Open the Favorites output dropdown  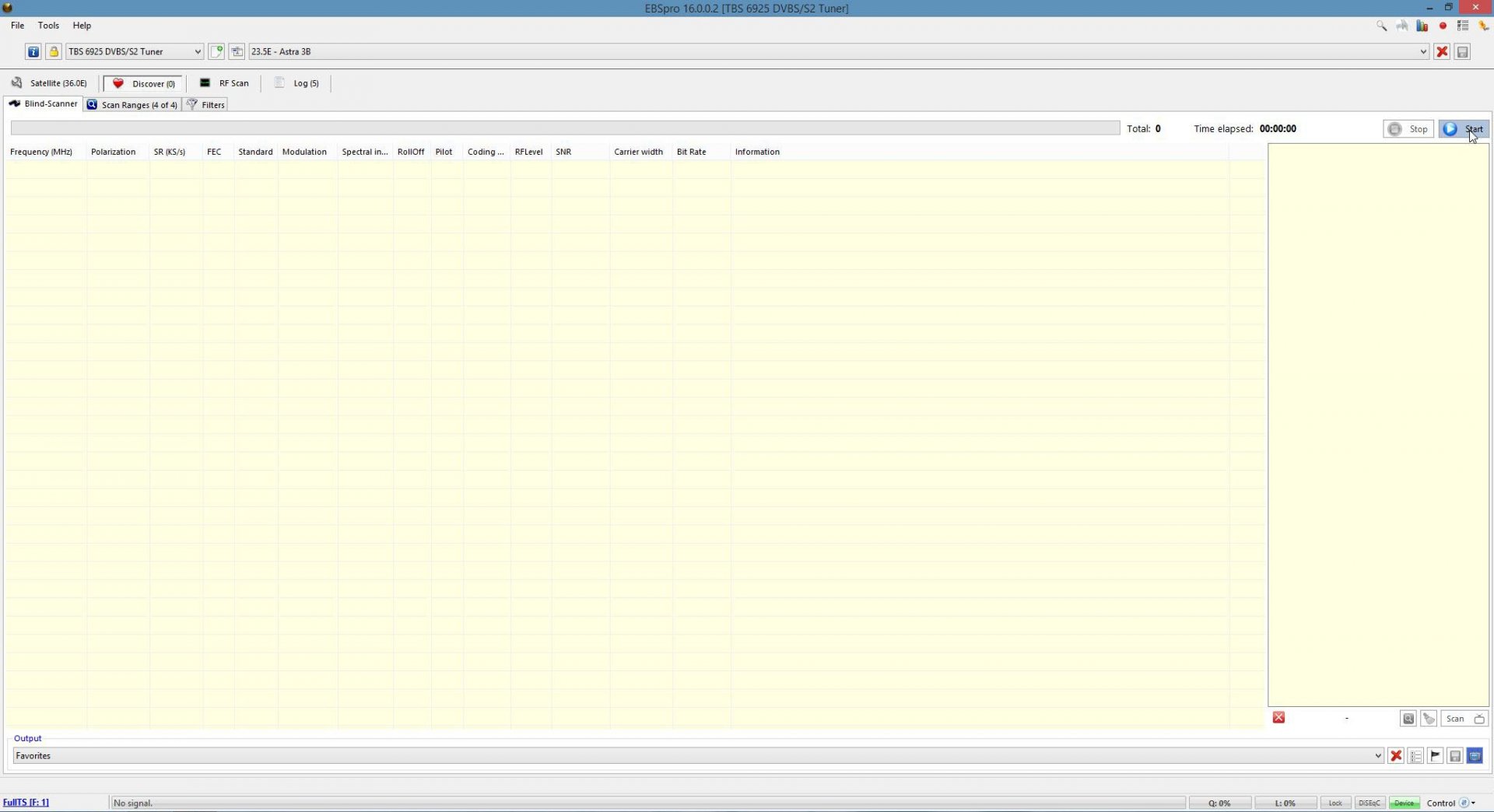(x=1377, y=755)
